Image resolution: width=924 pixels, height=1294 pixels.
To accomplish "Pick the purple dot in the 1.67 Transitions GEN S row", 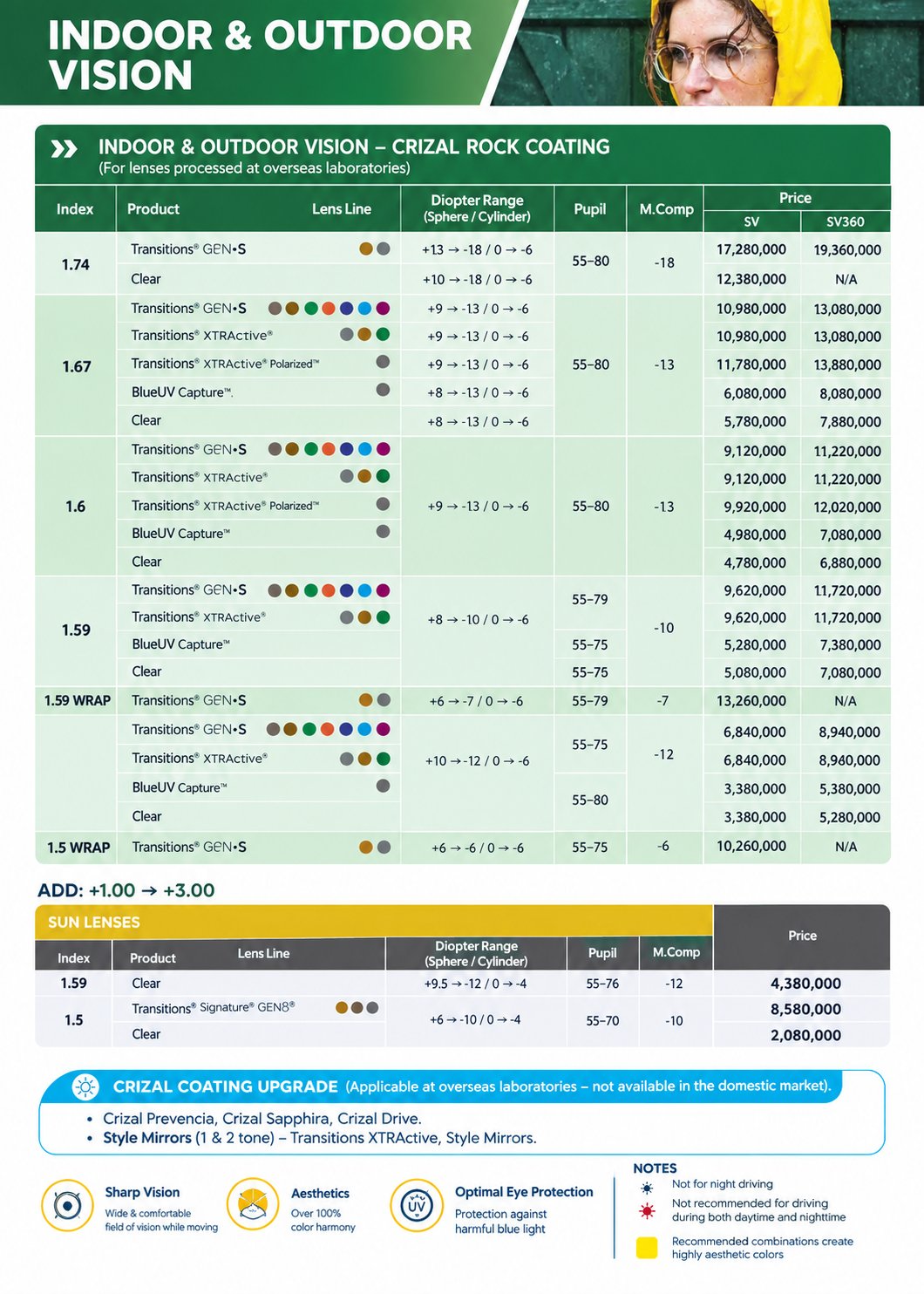I will point(383,308).
